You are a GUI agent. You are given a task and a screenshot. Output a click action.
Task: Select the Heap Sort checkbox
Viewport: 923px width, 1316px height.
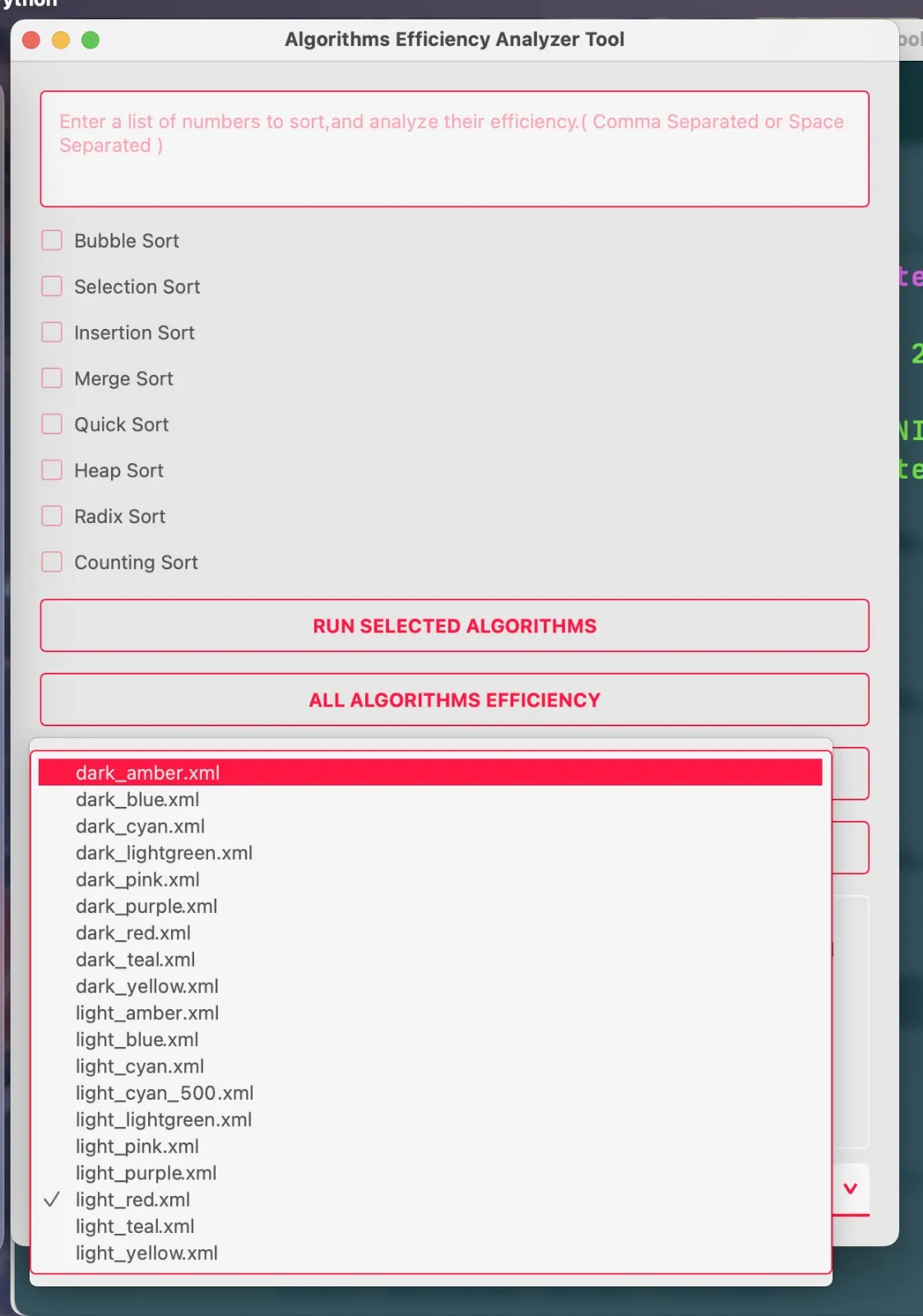click(52, 470)
